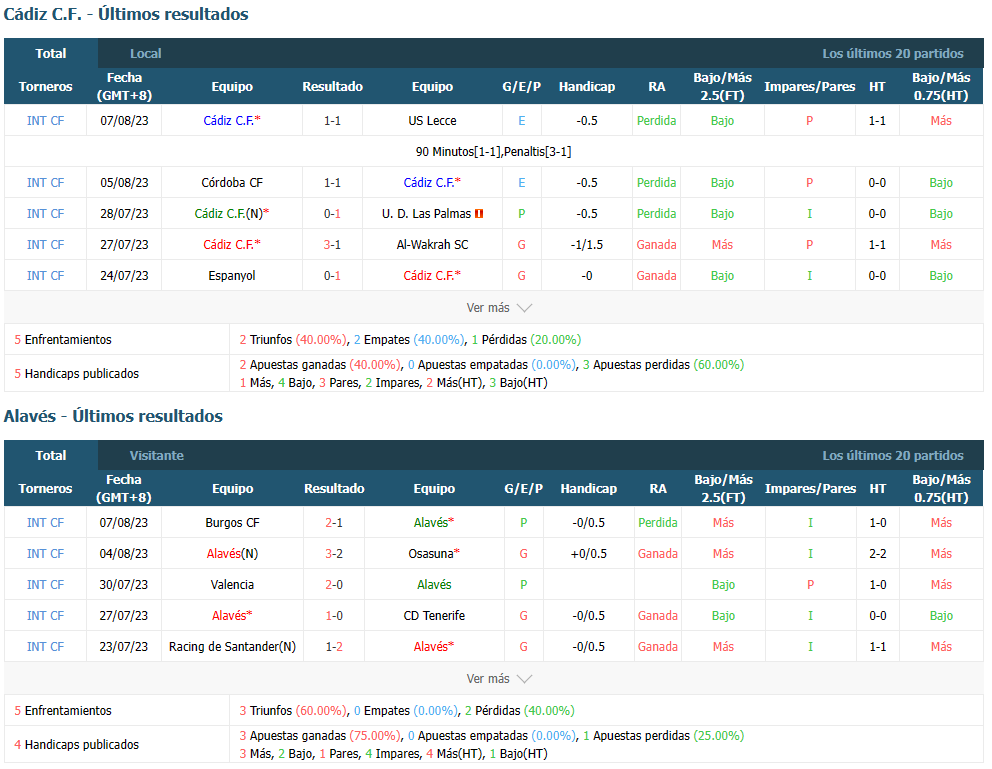Open INT CF link for 28/07/23 Las Palmas match
Image resolution: width=992 pixels, height=769 pixels.
pyautogui.click(x=46, y=214)
